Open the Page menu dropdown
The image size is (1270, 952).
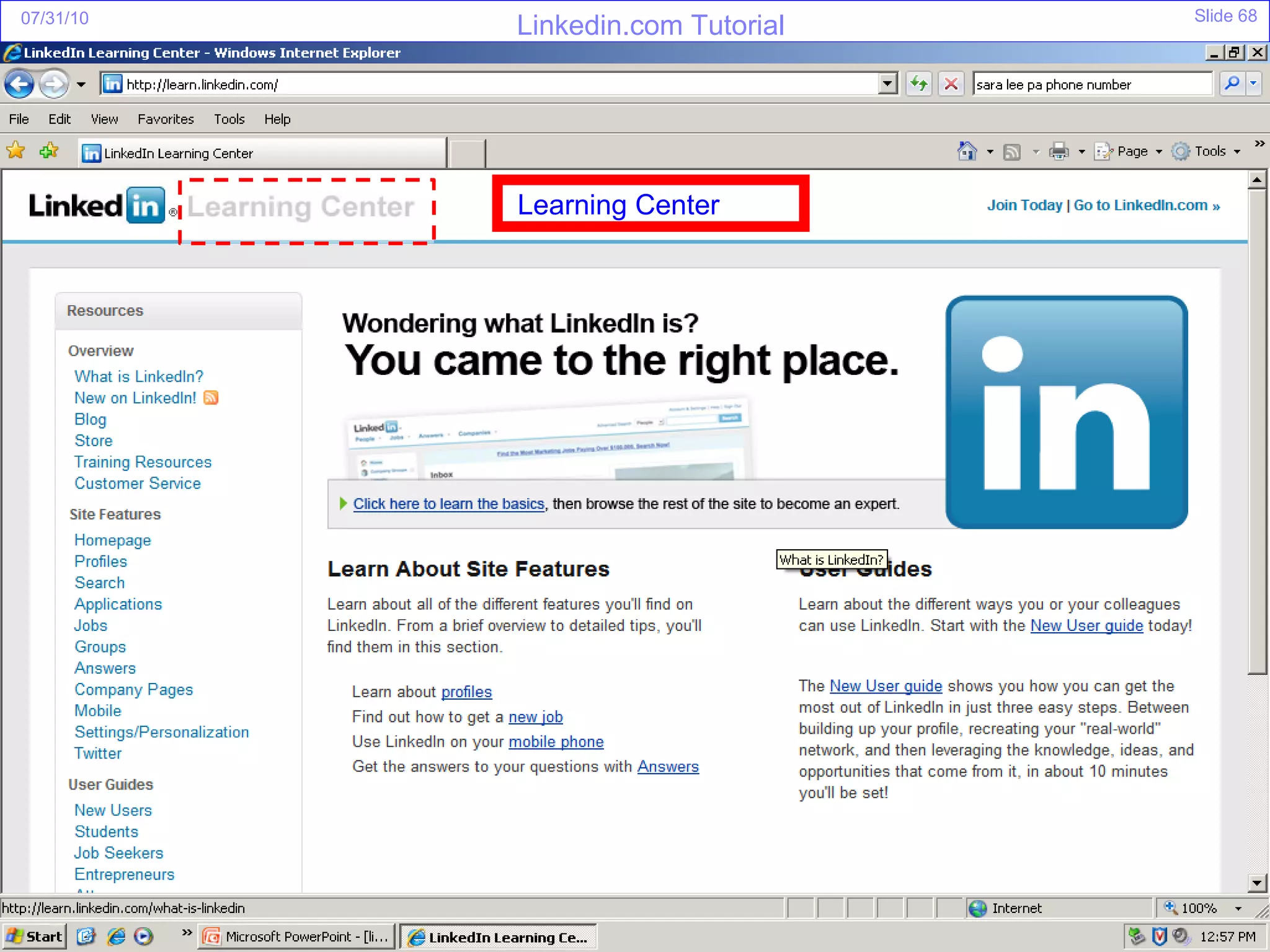tap(1131, 151)
